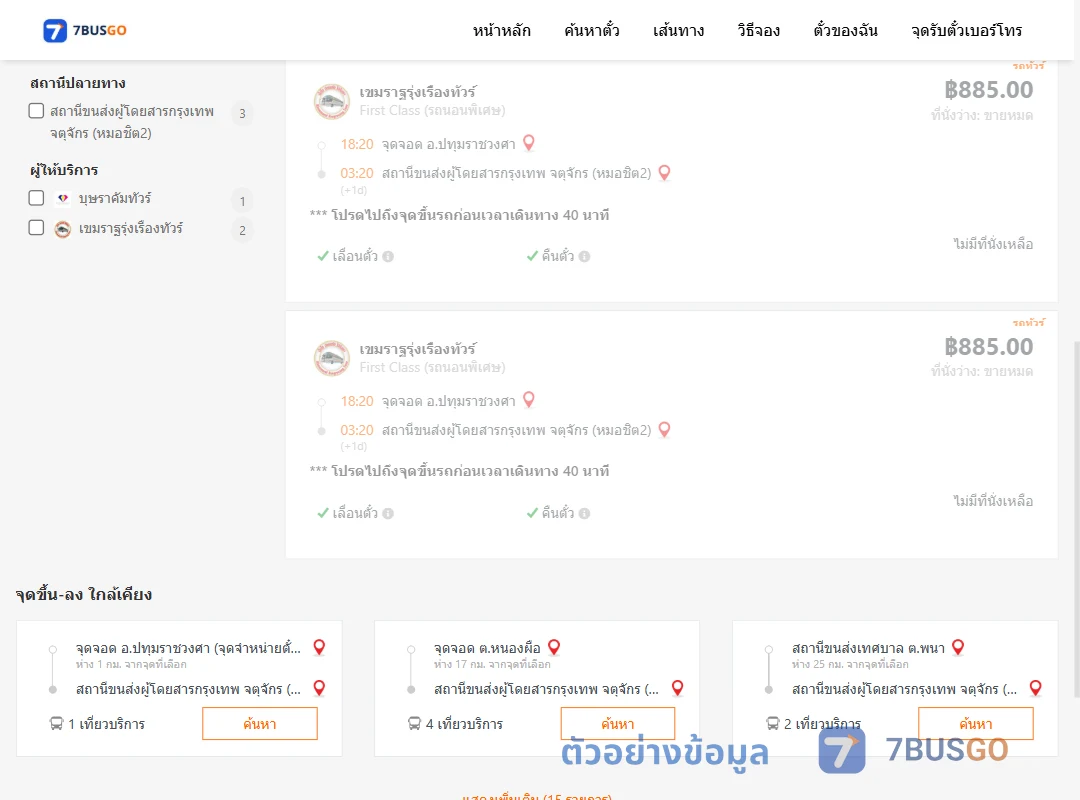Click ไม่มีที่นั่งเหลือ text on second card

pos(993,501)
